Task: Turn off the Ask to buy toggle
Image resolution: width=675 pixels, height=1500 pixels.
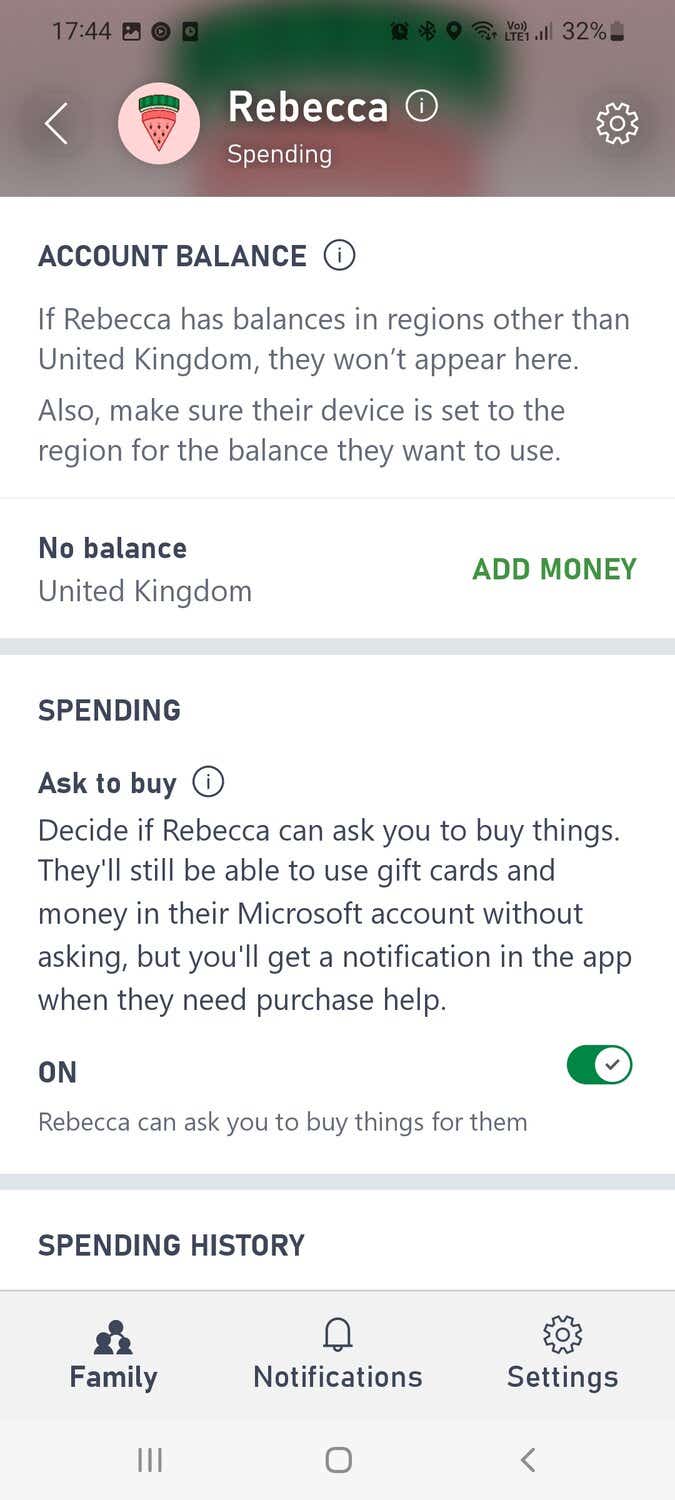Action: [599, 1066]
